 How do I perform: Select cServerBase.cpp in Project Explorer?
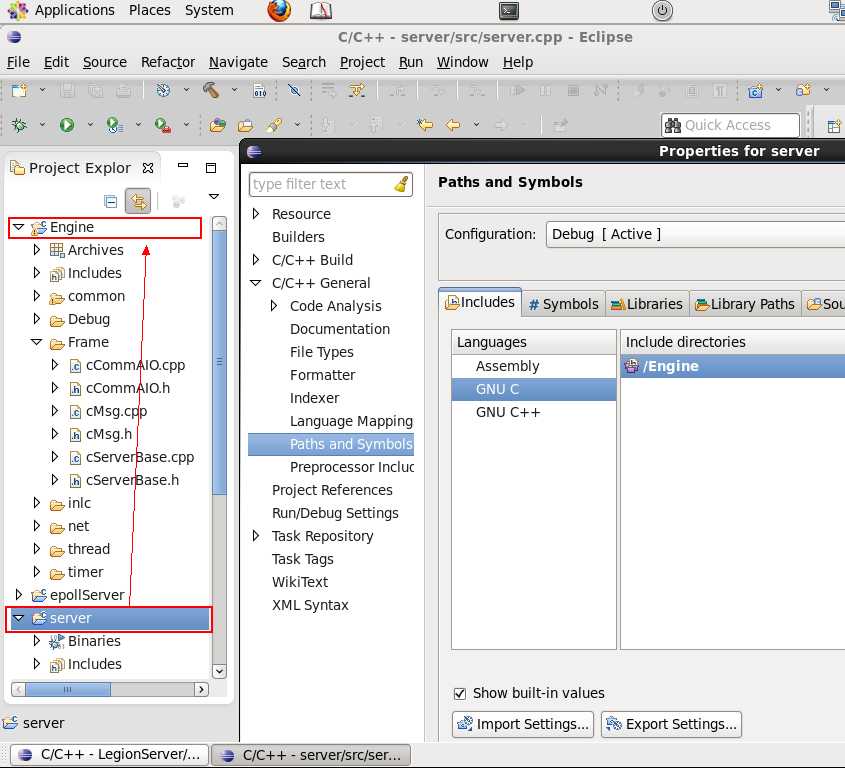(140, 457)
